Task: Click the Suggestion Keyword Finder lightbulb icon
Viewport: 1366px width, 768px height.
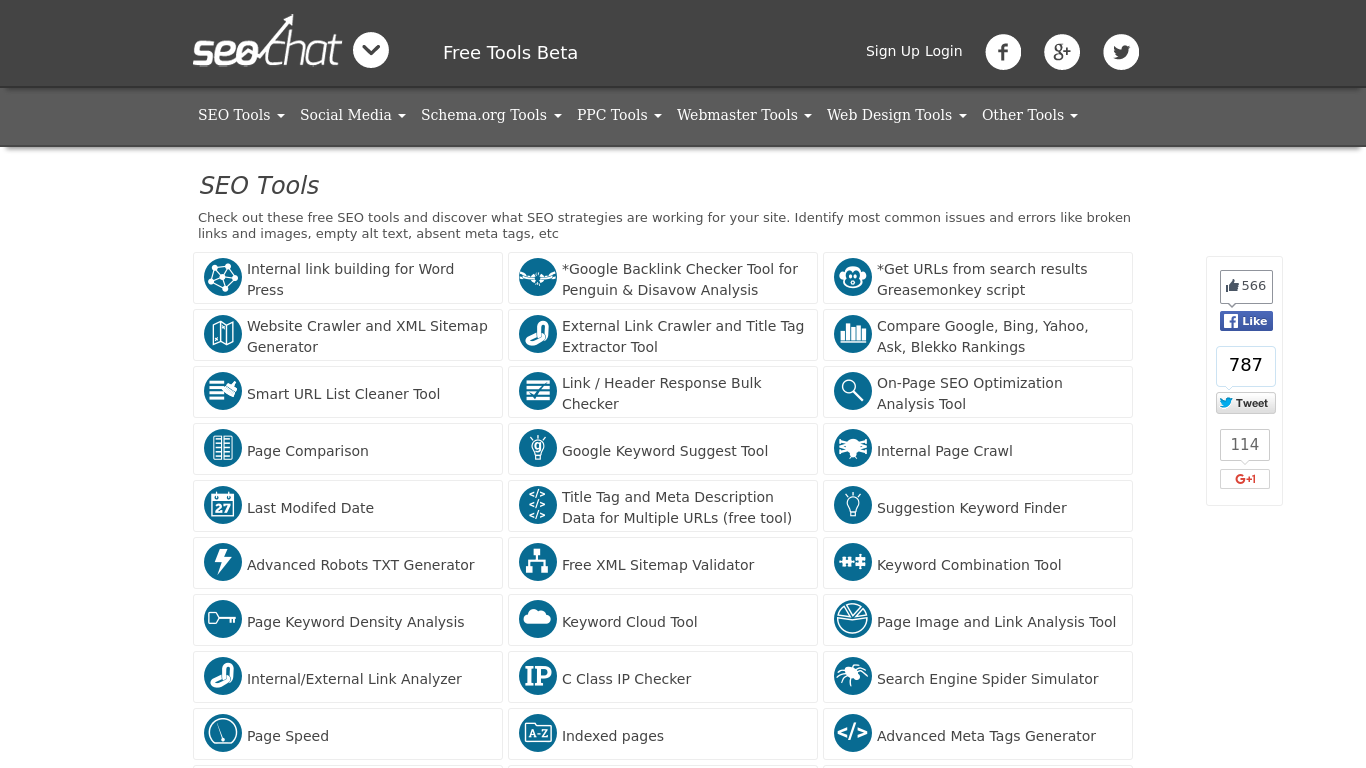Action: tap(853, 505)
